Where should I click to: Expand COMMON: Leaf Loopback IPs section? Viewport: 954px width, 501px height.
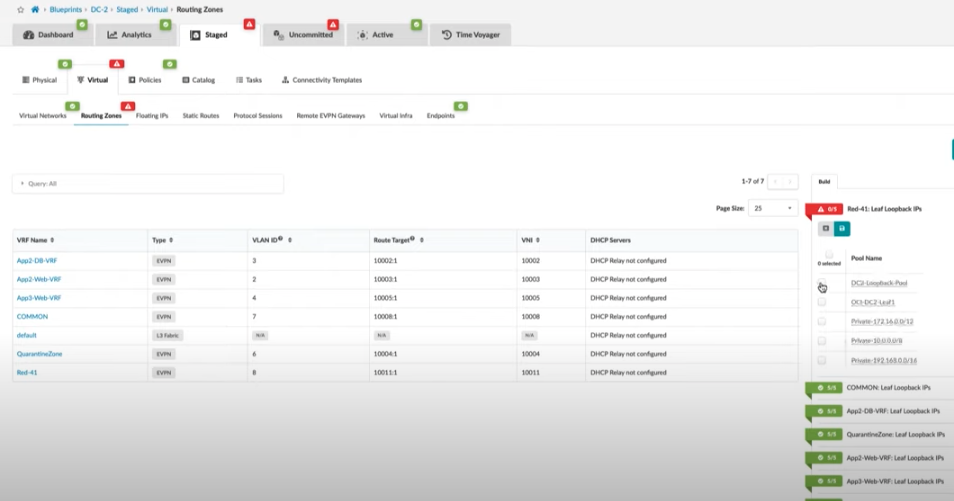click(888, 387)
